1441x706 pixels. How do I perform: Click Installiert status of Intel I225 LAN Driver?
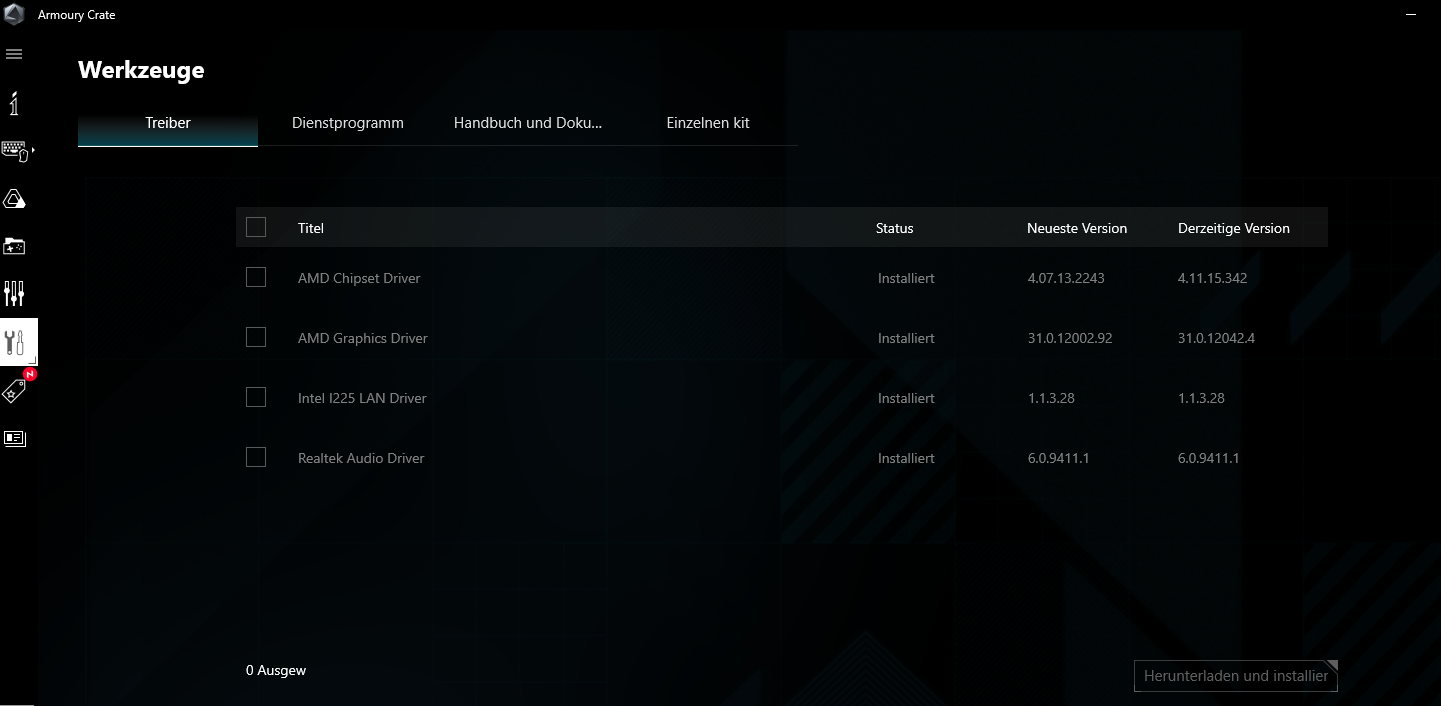coord(906,398)
